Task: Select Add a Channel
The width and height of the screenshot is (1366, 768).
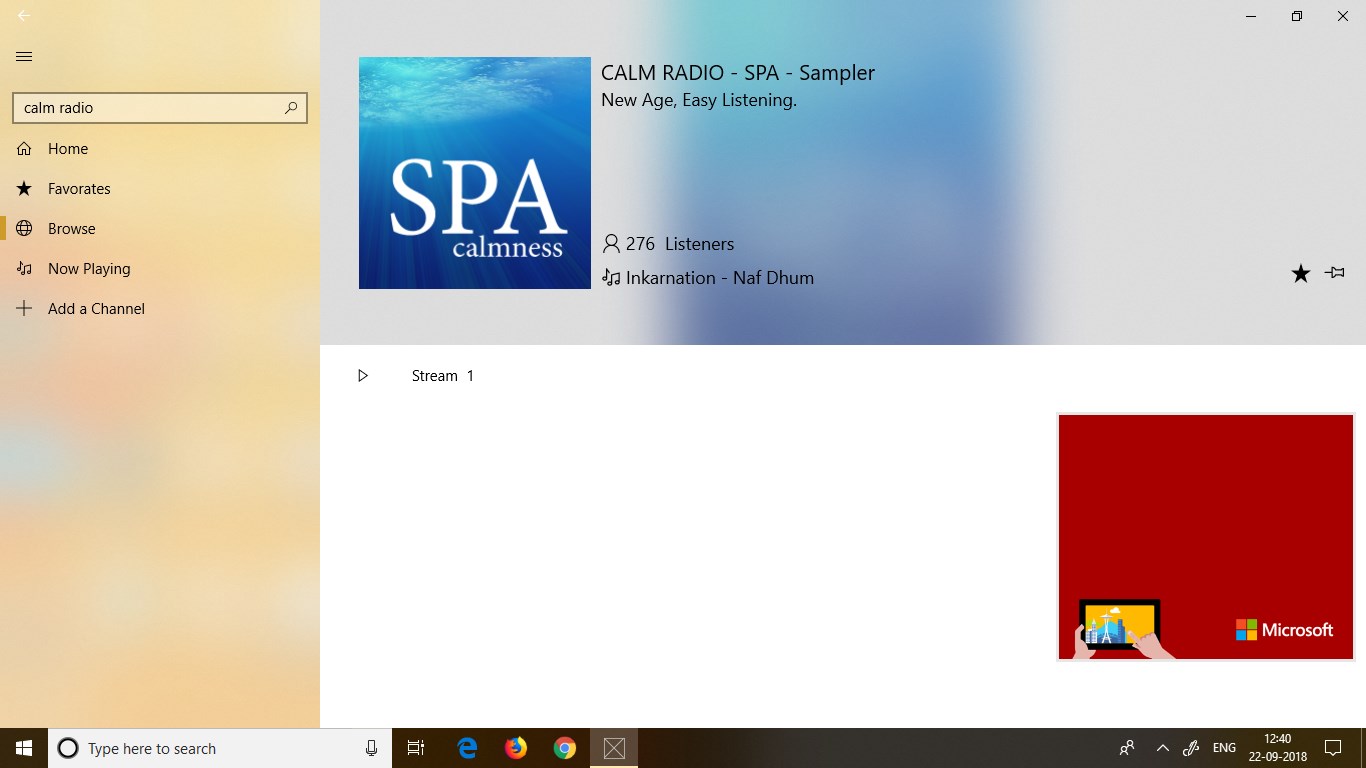Action: pyautogui.click(x=160, y=308)
